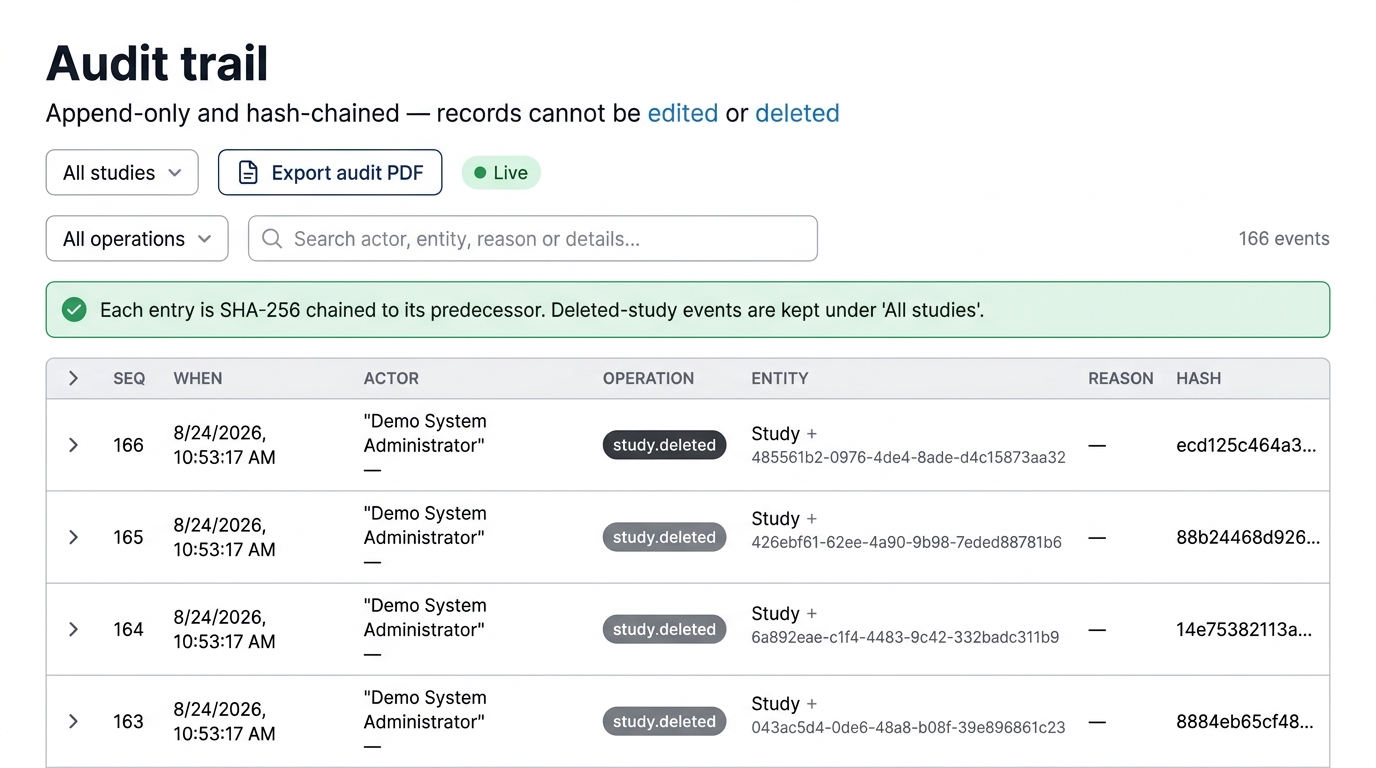Expand row 166 details
The height and width of the screenshot is (768, 1376).
point(73,445)
